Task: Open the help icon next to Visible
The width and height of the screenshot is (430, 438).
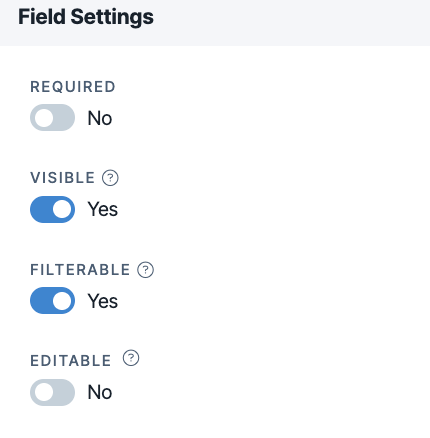Action: pos(110,178)
